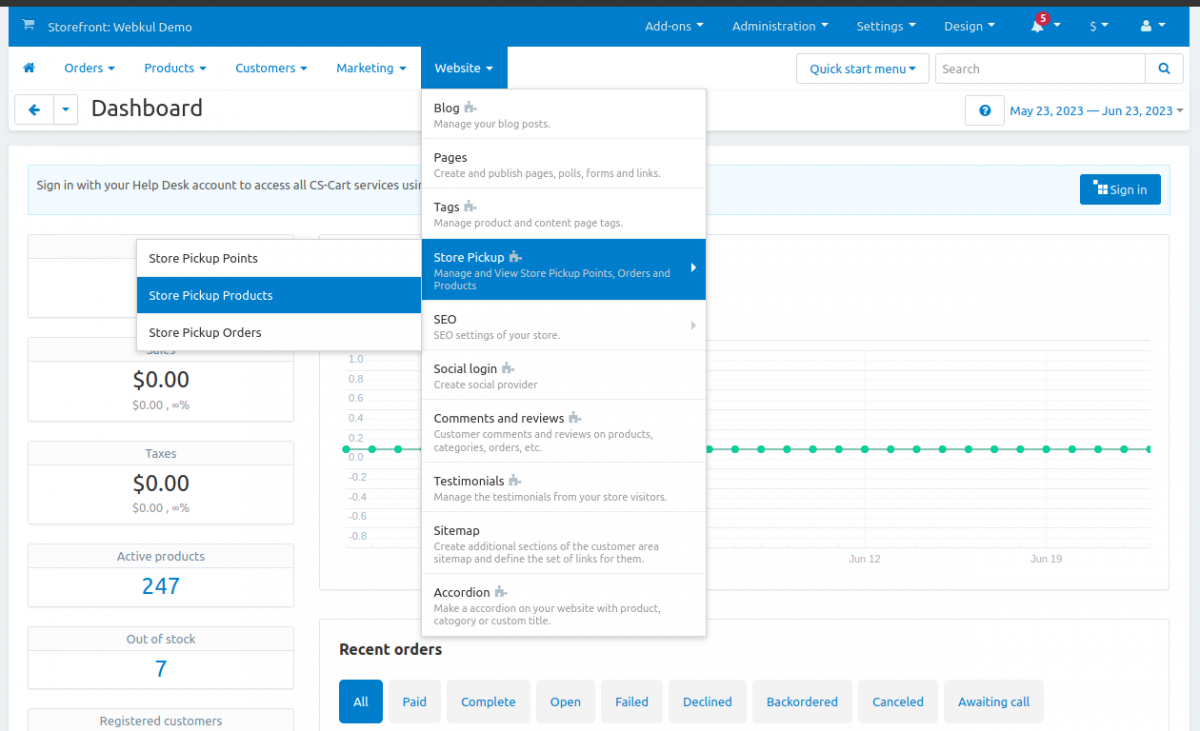Click the puzzle icon beside Store Pickup
This screenshot has width=1200, height=731.
click(515, 257)
